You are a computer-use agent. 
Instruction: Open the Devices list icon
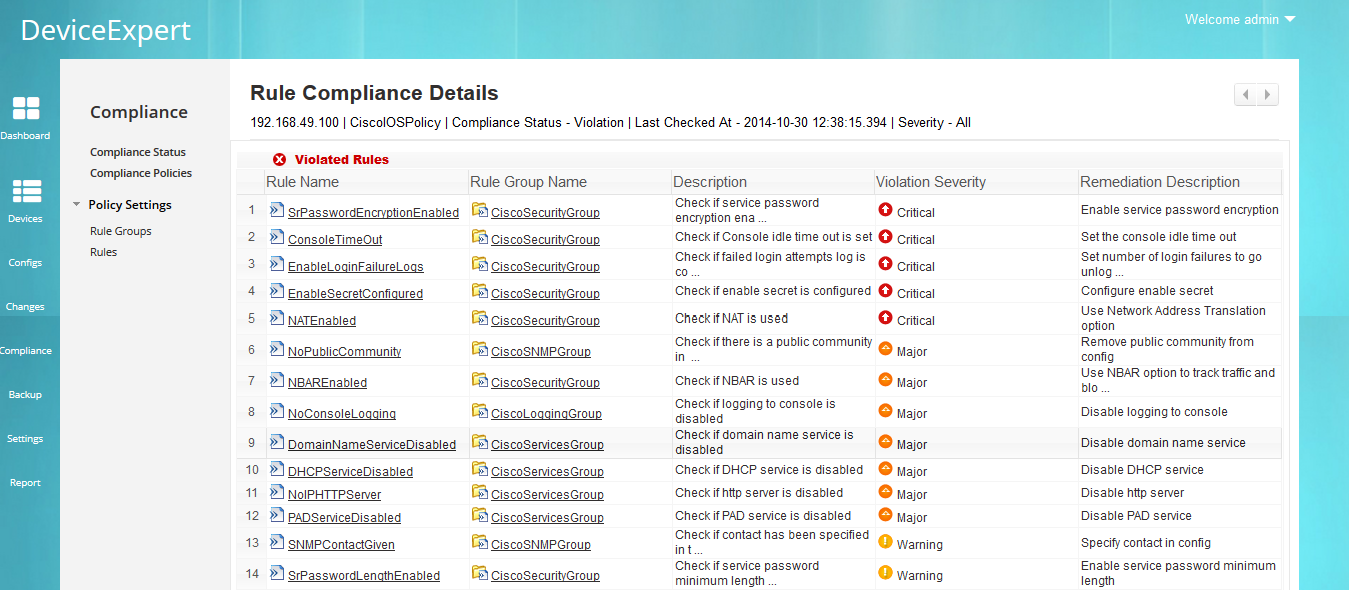[26, 193]
